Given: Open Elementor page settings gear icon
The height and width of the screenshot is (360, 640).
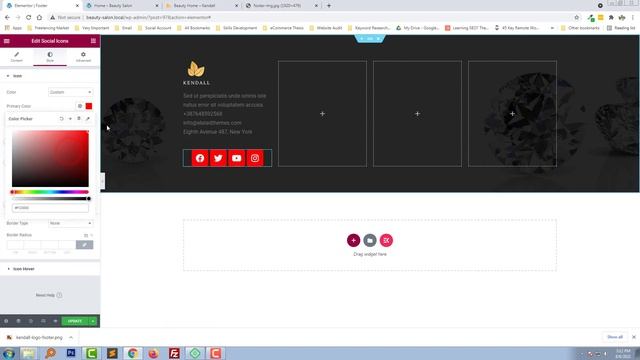Looking at the screenshot, I should click(x=6, y=321).
